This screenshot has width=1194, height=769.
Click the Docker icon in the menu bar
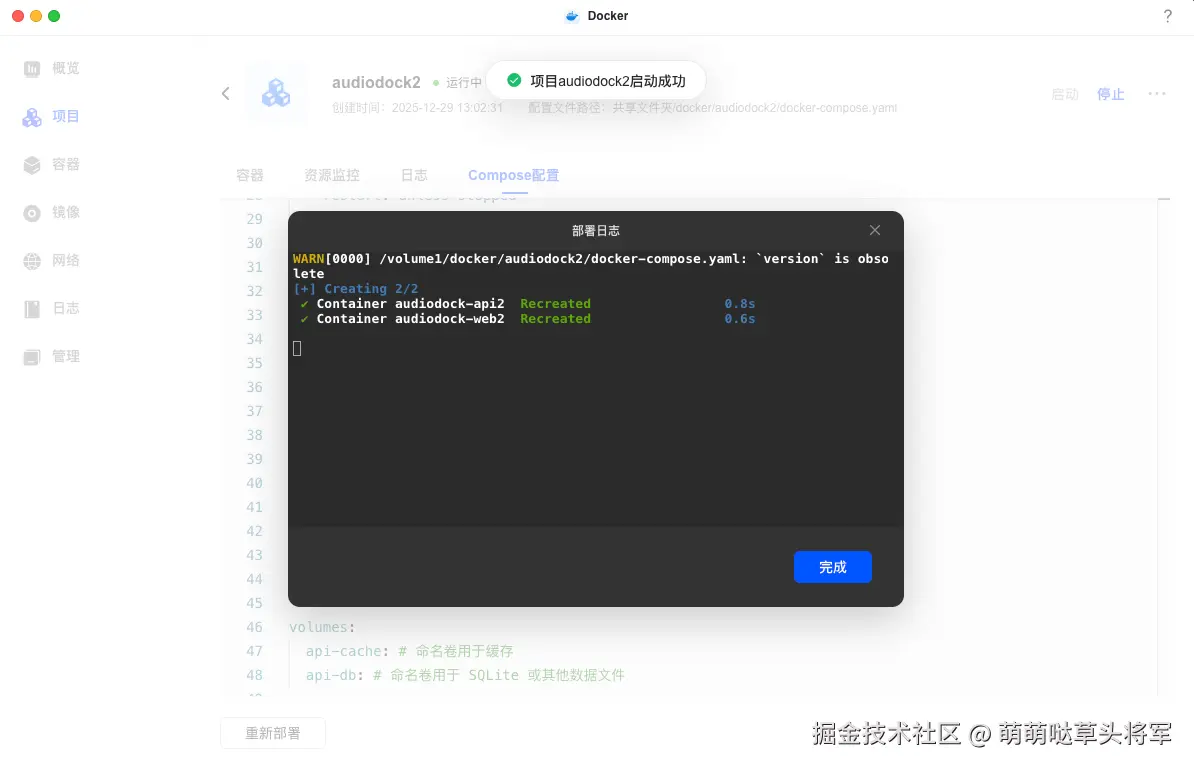[x=572, y=15]
